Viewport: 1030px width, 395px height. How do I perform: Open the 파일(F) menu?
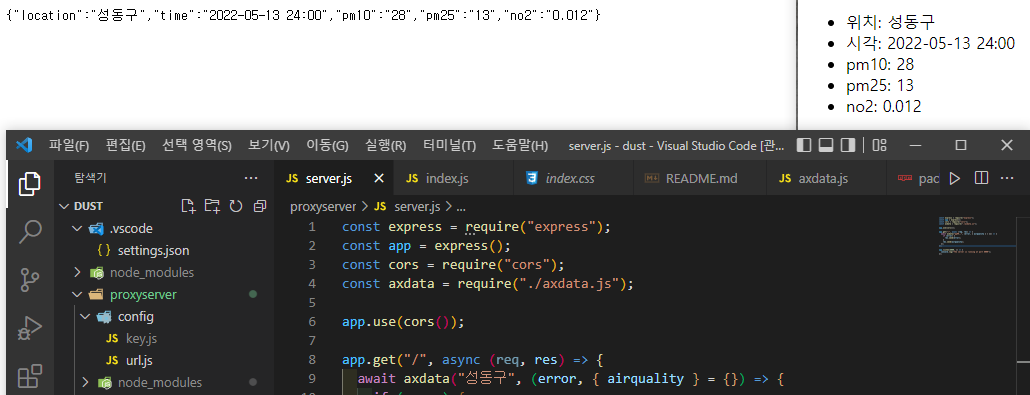pos(68,145)
